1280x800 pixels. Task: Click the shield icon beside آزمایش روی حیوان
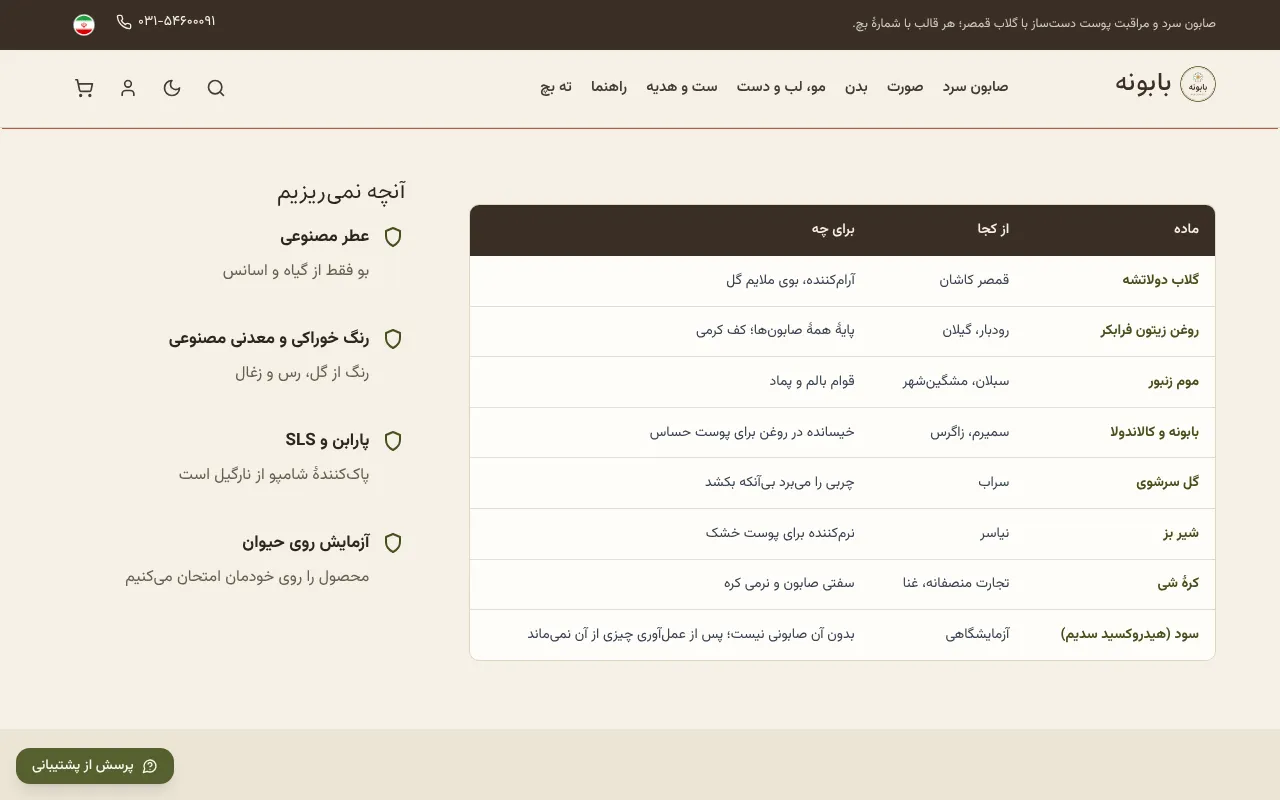(393, 543)
